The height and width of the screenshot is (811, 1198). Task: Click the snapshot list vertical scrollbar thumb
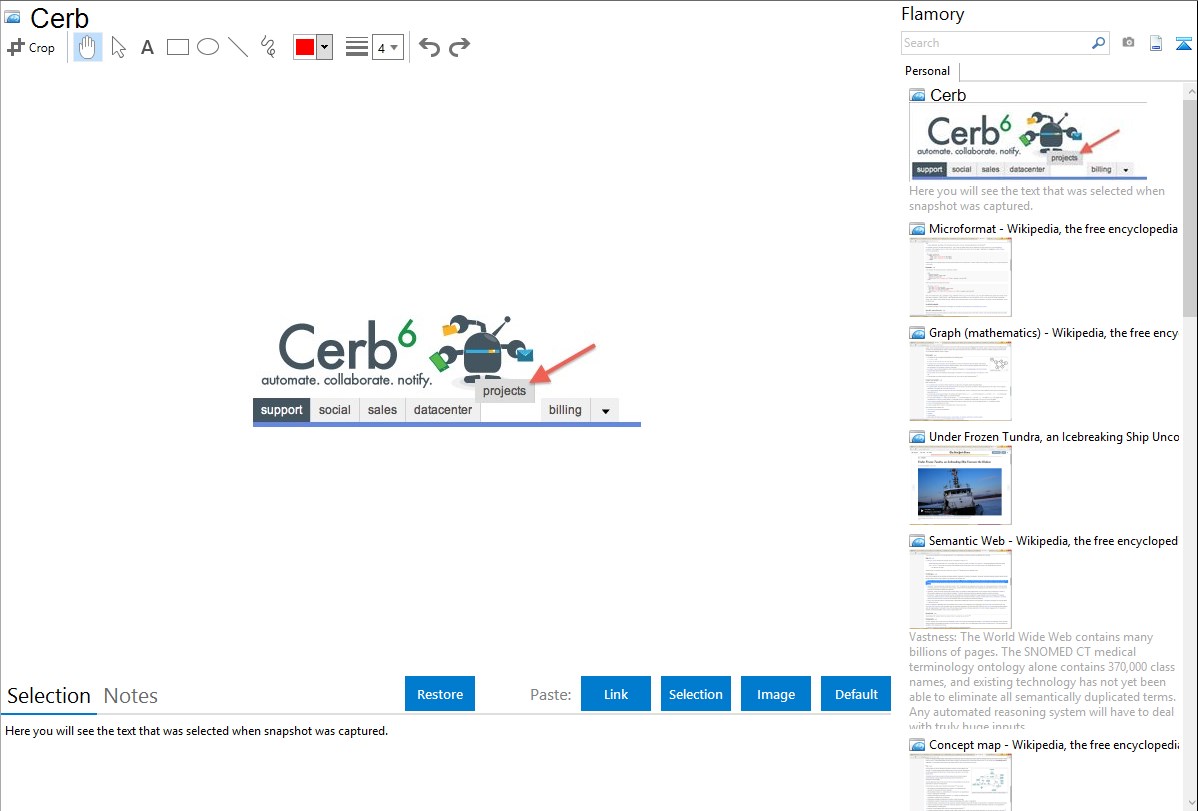tap(1190, 206)
